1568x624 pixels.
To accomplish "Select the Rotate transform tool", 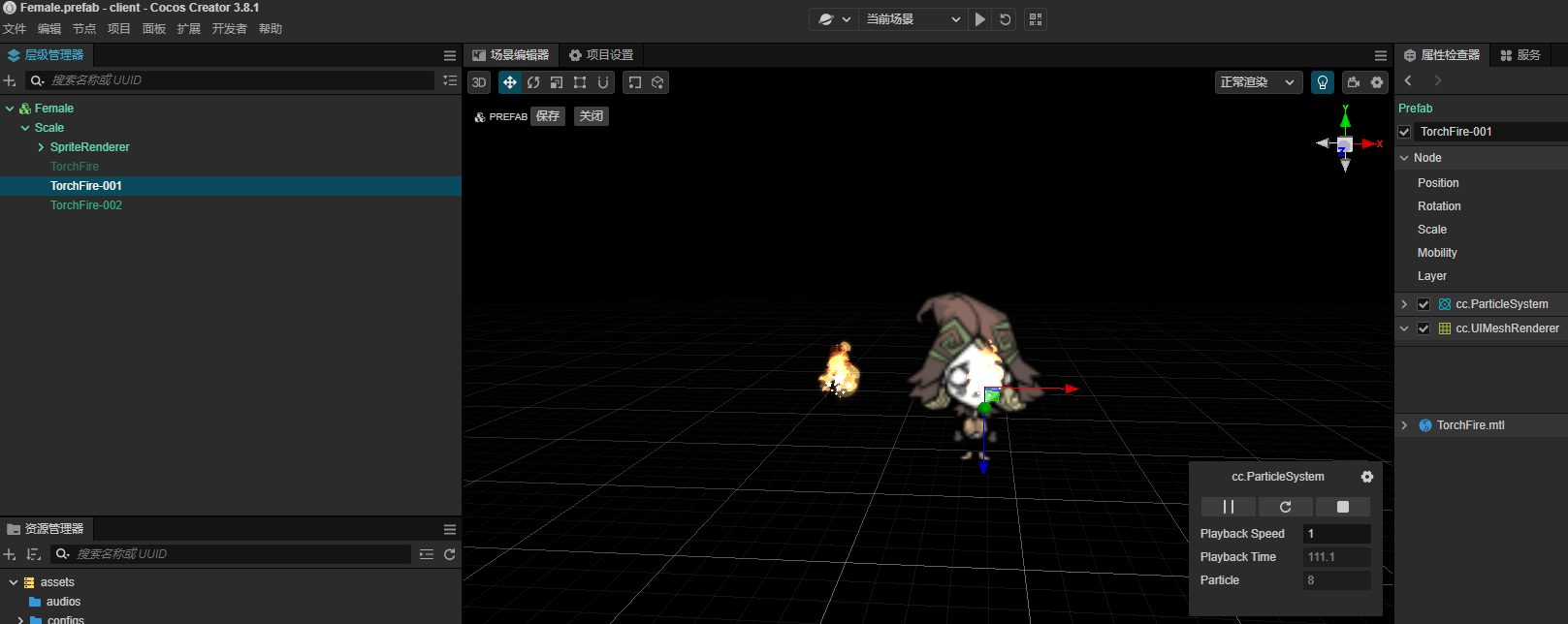I will 533,82.
